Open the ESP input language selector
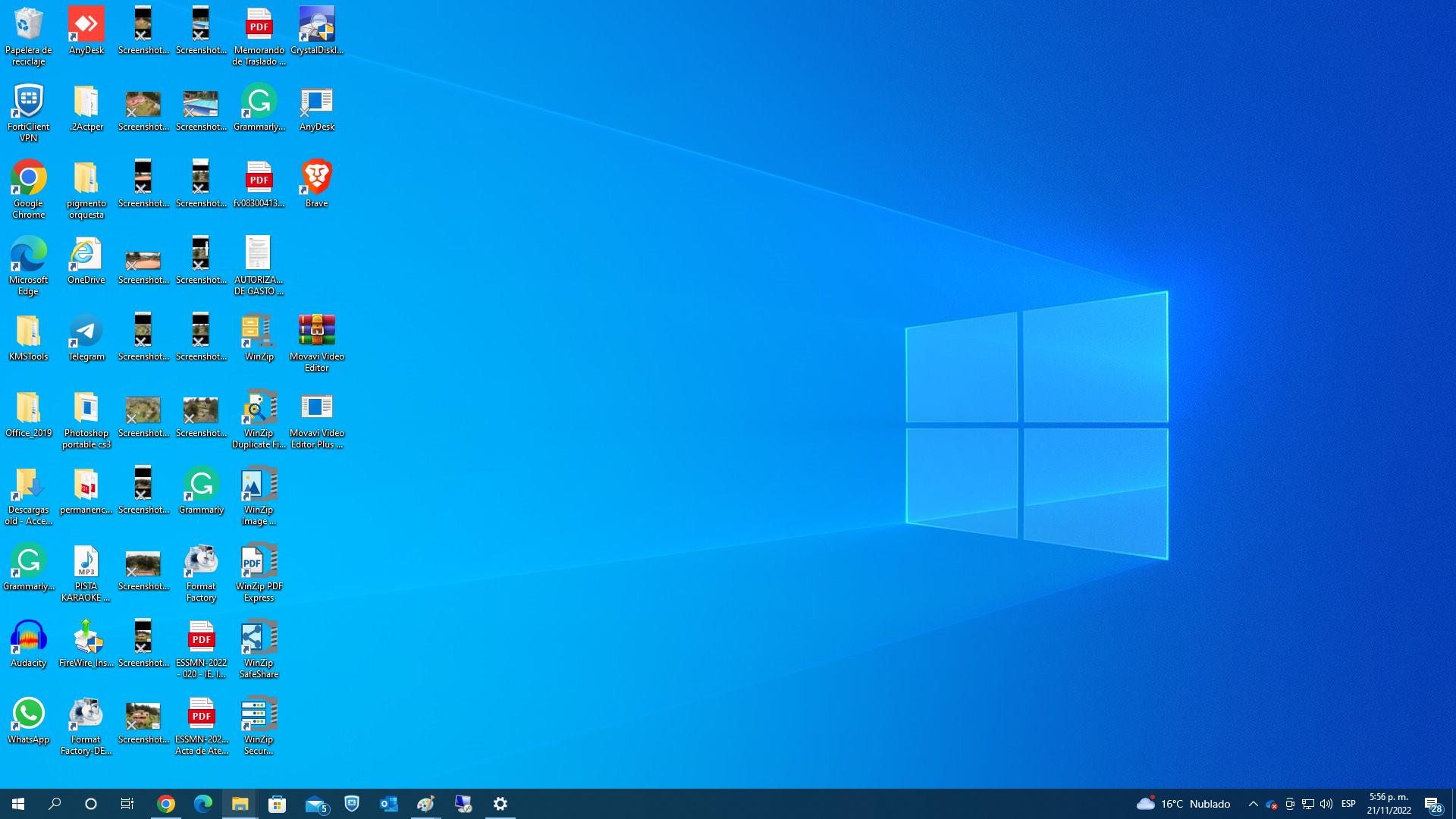1456x819 pixels. point(1348,804)
